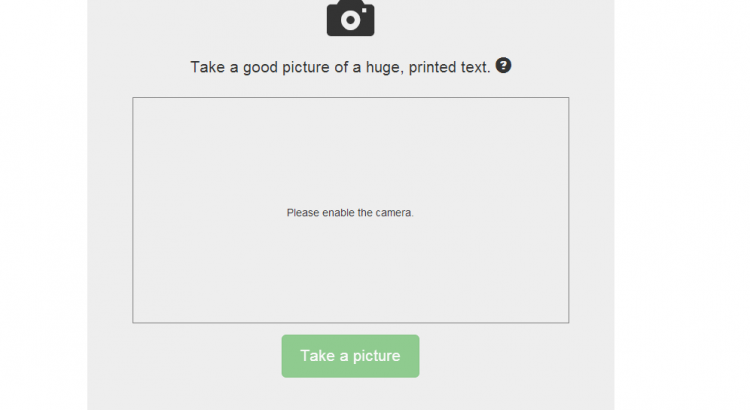Click the 'Take a good picture' heading text
Image resolution: width=750 pixels, height=410 pixels.
[341, 67]
